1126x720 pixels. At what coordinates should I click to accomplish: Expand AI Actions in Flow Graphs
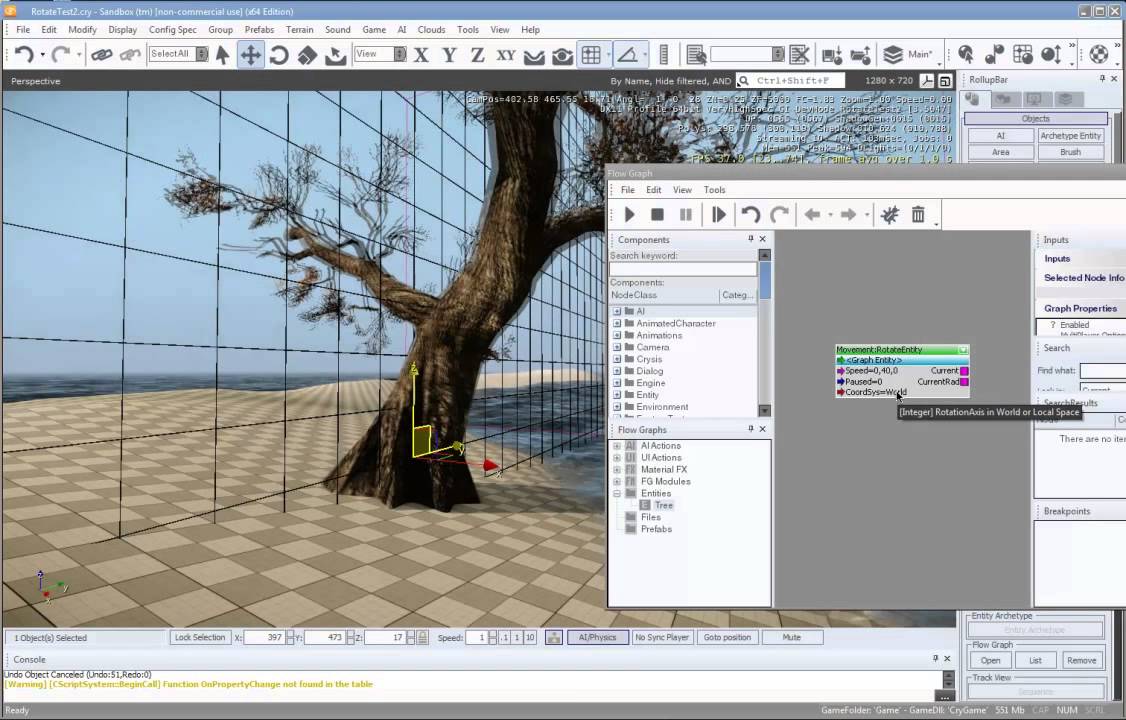click(617, 446)
